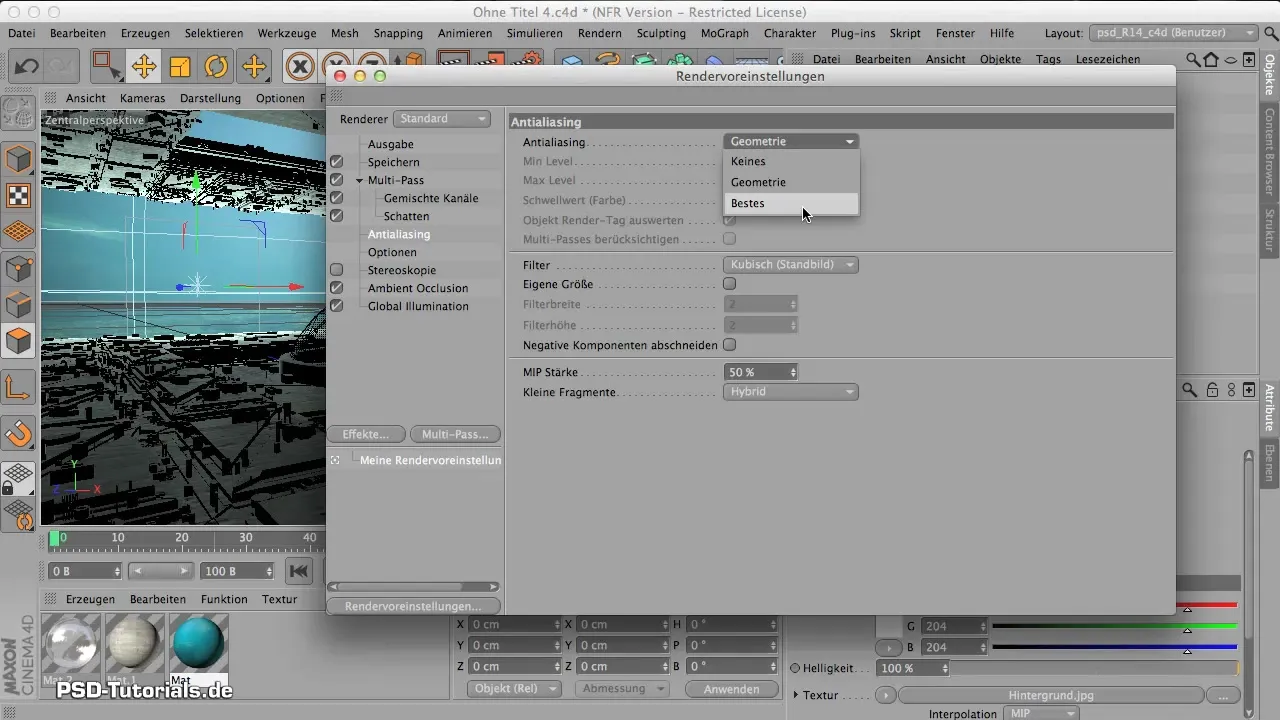Click the Anwenden button
This screenshot has width=1280, height=720.
(731, 689)
